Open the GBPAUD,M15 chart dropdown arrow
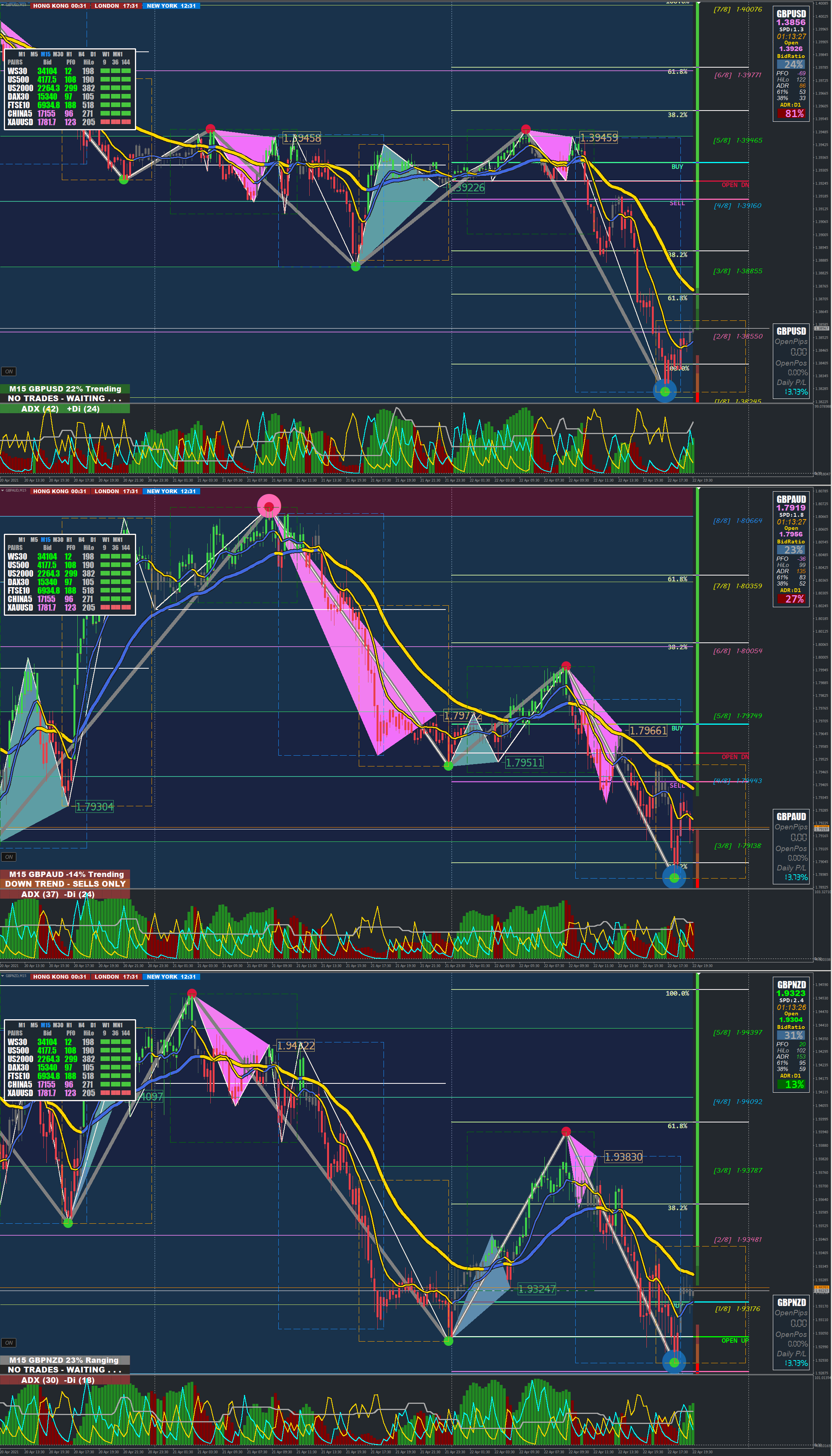Screen dimensions: 832x1456 (x=2, y=490)
